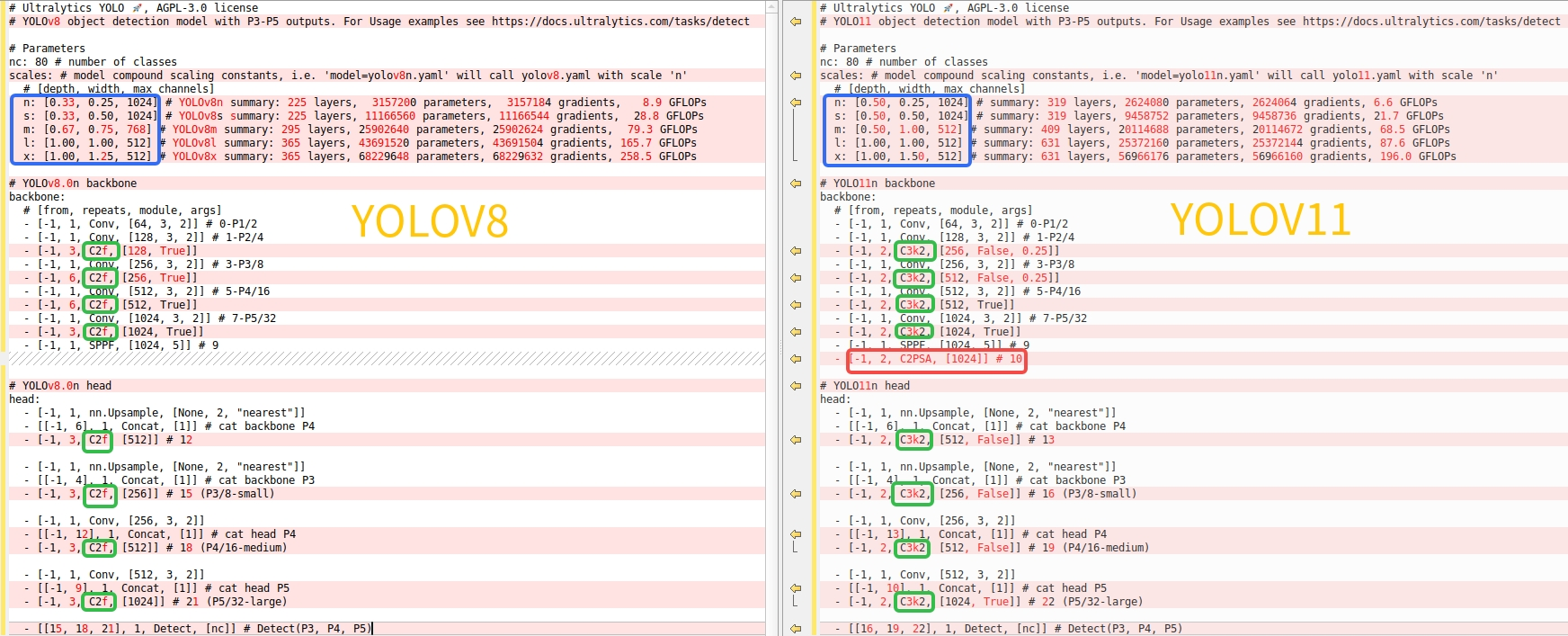This screenshot has height=636, width=1568.
Task: Apply merge arrow beside '# YOLO11n backbone' line
Action: [x=796, y=184]
